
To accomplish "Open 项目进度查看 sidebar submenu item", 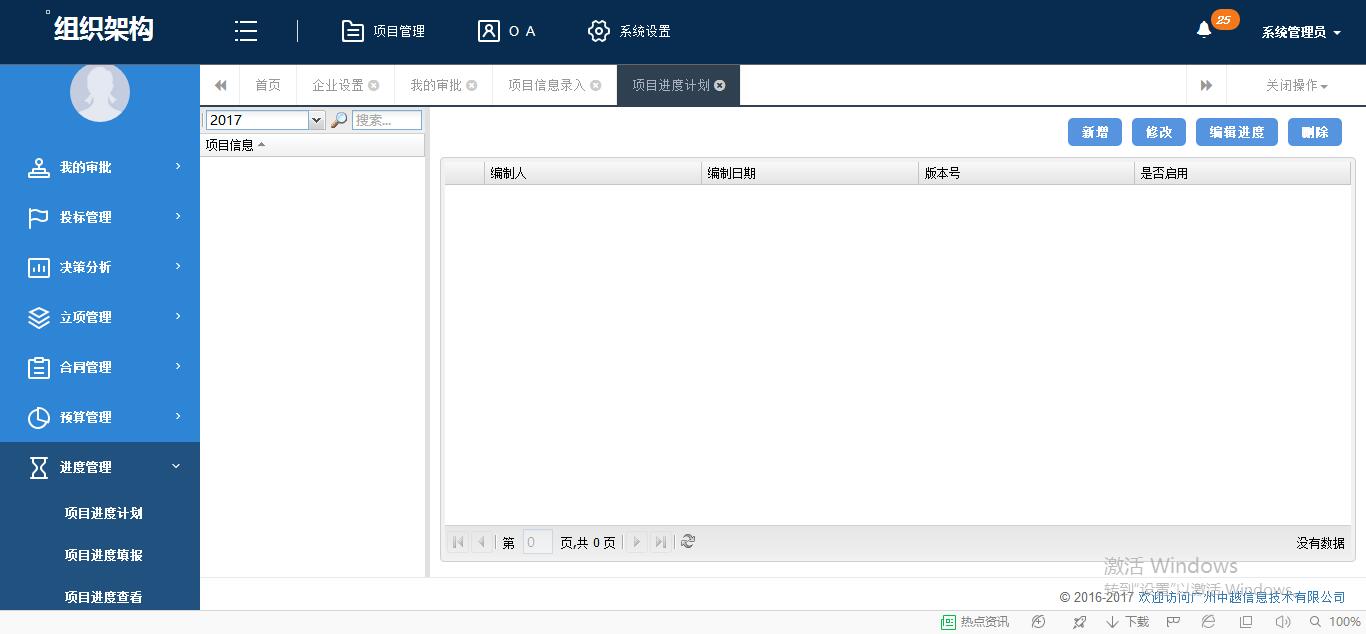I will [104, 597].
